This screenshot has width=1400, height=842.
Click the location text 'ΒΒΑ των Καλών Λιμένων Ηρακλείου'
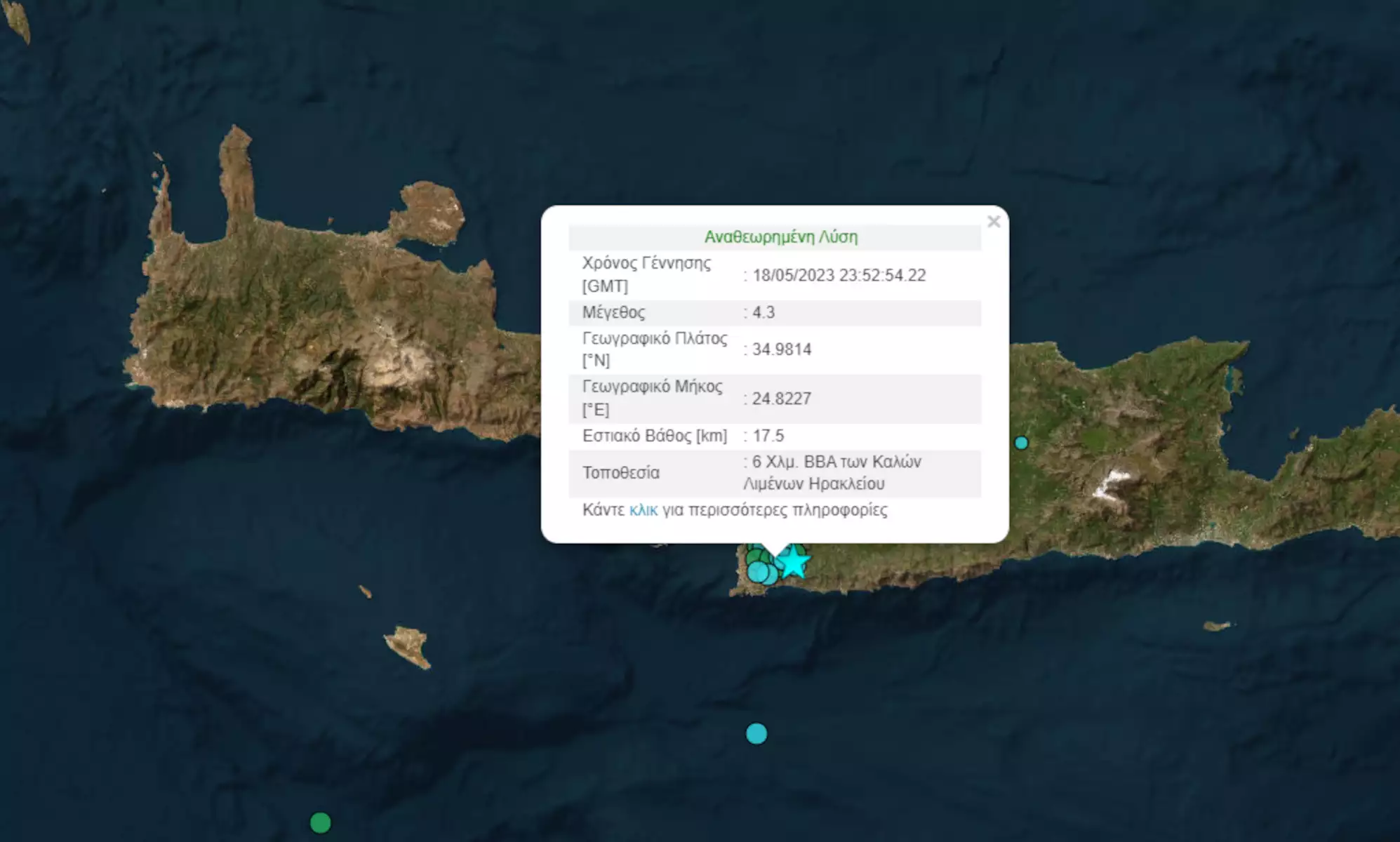click(832, 473)
